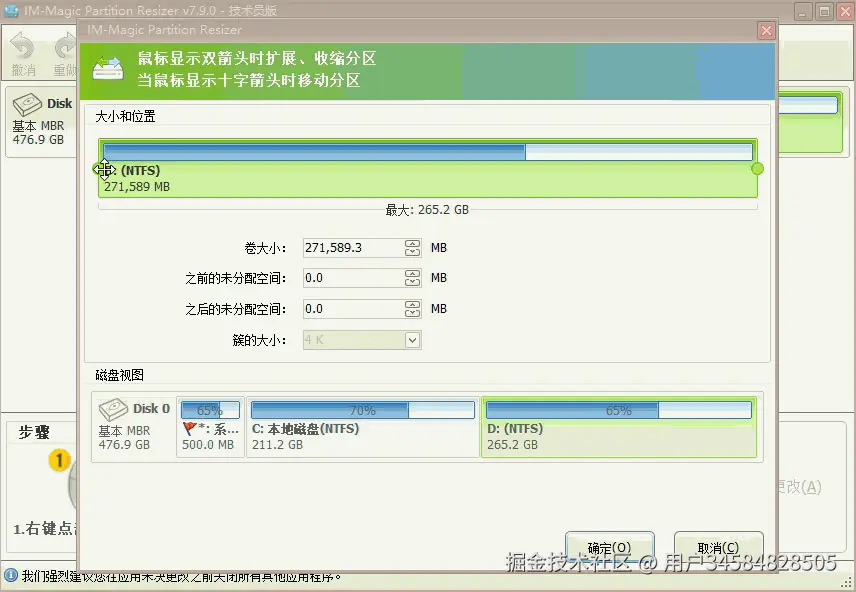Click the 大小和位置 section label

click(x=126, y=116)
